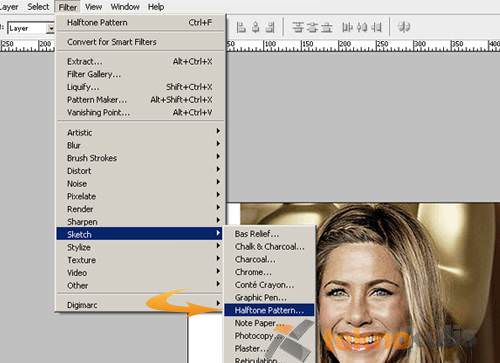
Task: Open the Filter menu
Action: click(x=68, y=7)
